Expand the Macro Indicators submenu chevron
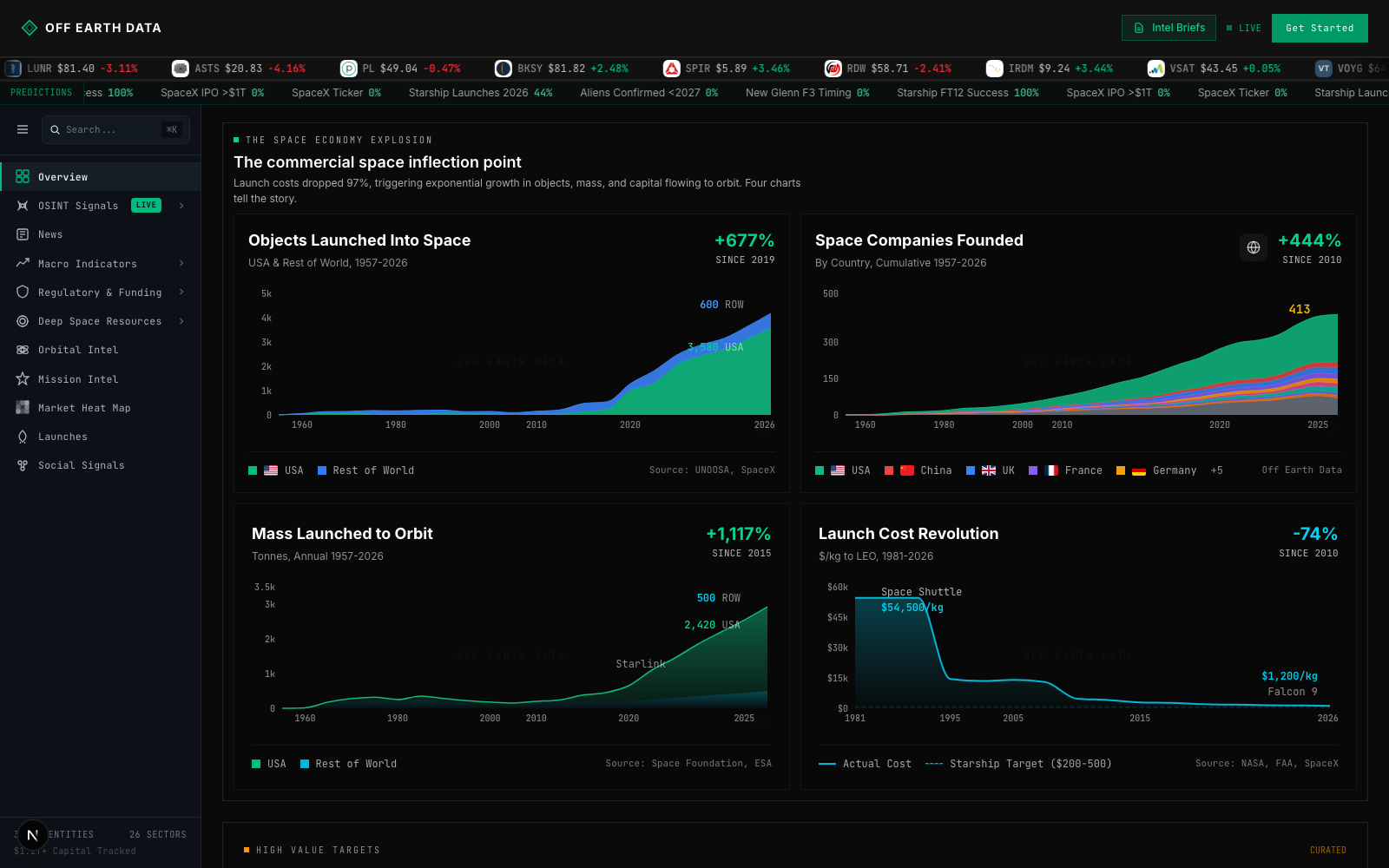Viewport: 1389px width, 868px height. (x=181, y=263)
